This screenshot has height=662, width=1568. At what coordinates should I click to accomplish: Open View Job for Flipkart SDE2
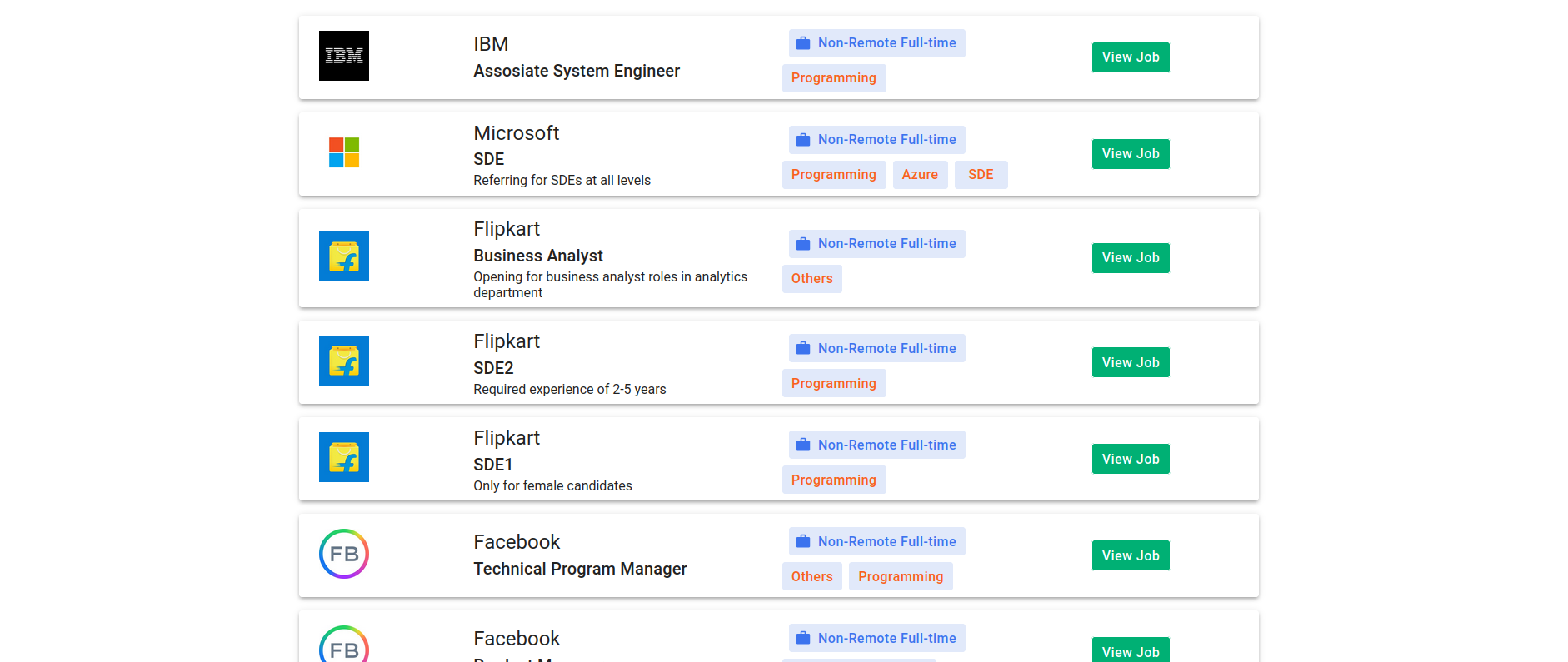pos(1130,362)
